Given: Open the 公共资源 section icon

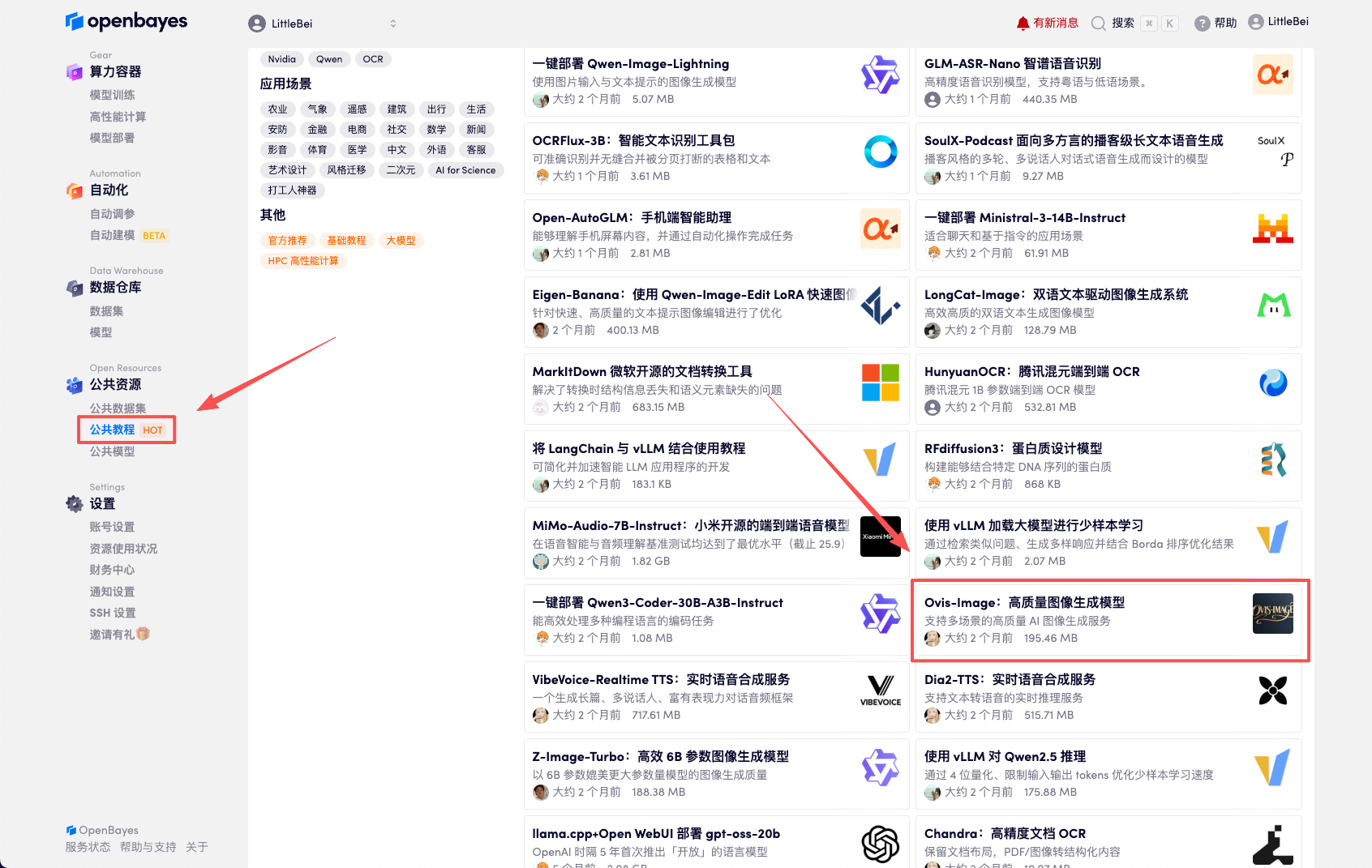Looking at the screenshot, I should [x=75, y=385].
